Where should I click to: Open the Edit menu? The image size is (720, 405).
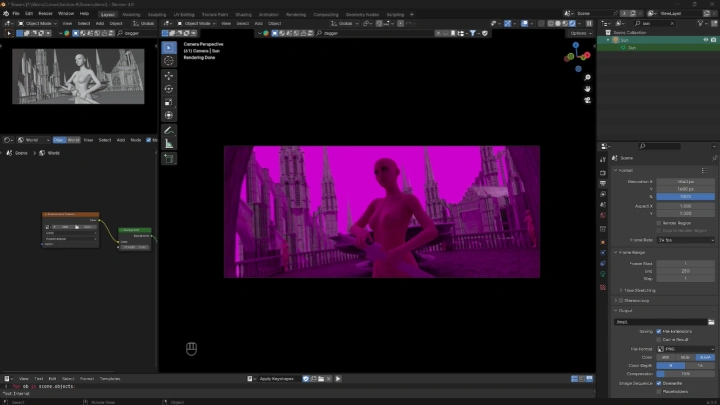(x=29, y=14)
